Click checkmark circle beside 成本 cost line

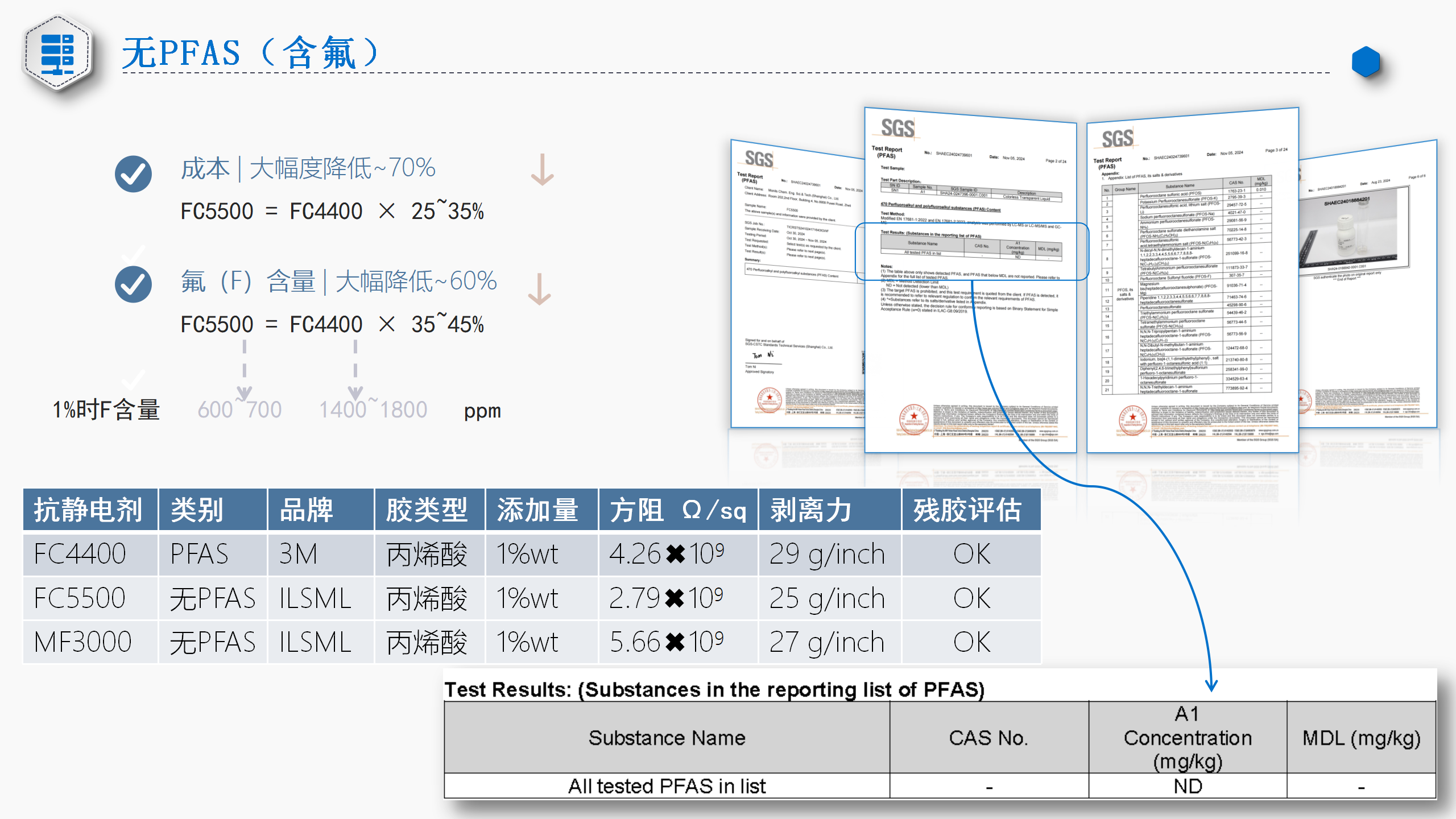point(133,173)
